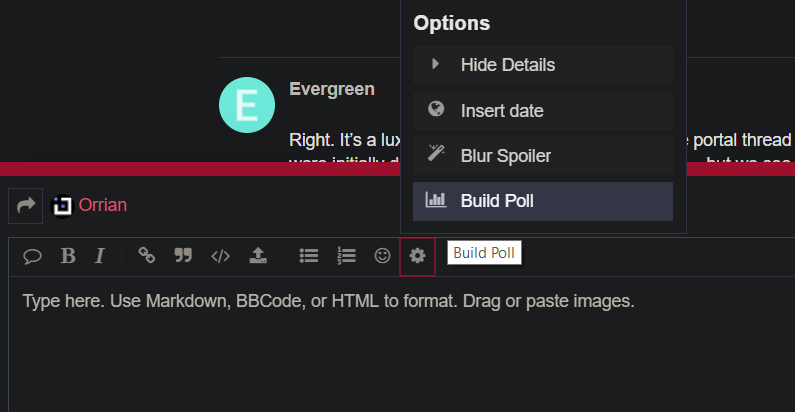The image size is (795, 412).
Task: Apply italic formatting in the composer toolbar
Action: 100,256
